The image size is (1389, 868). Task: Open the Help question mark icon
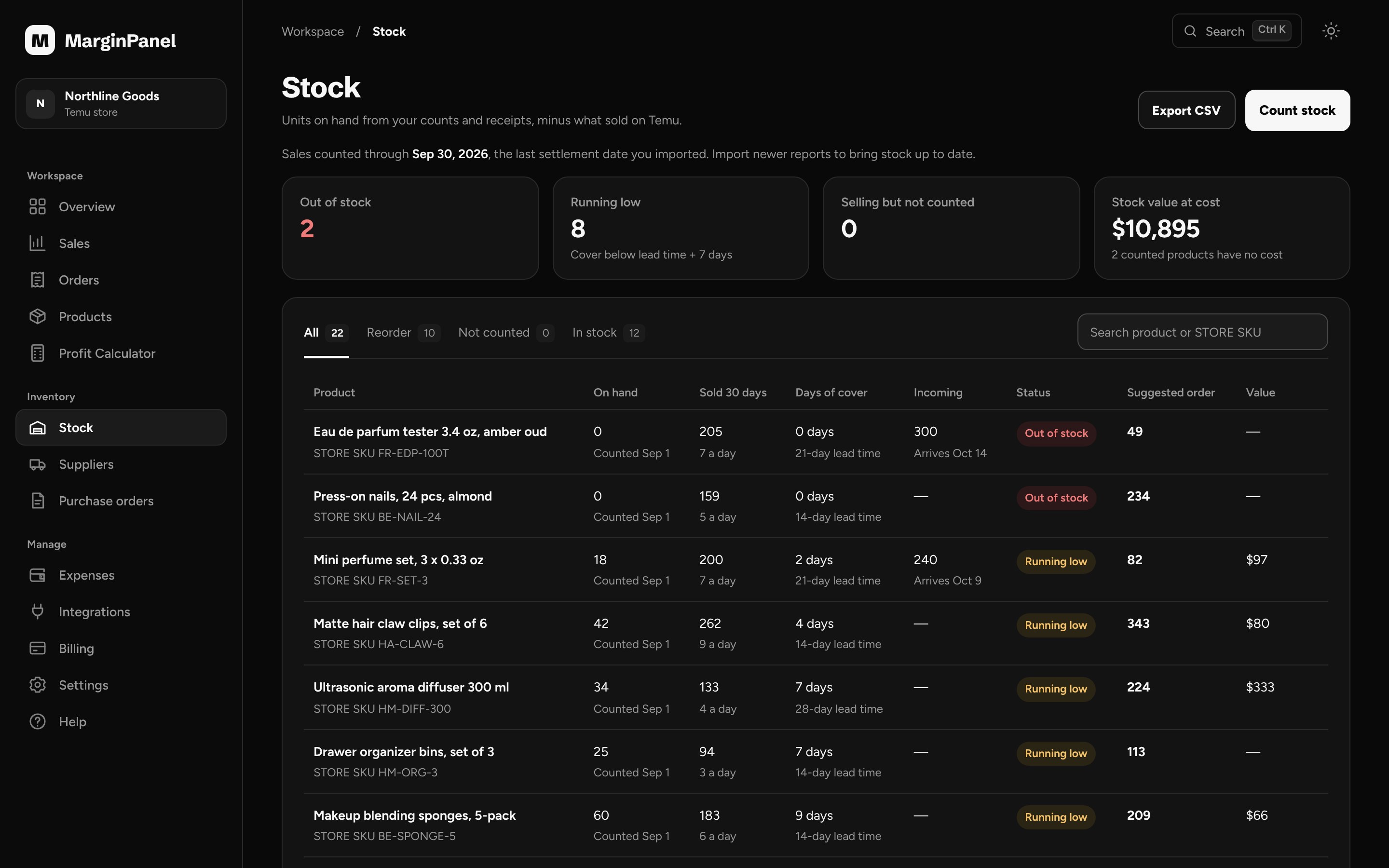37,722
